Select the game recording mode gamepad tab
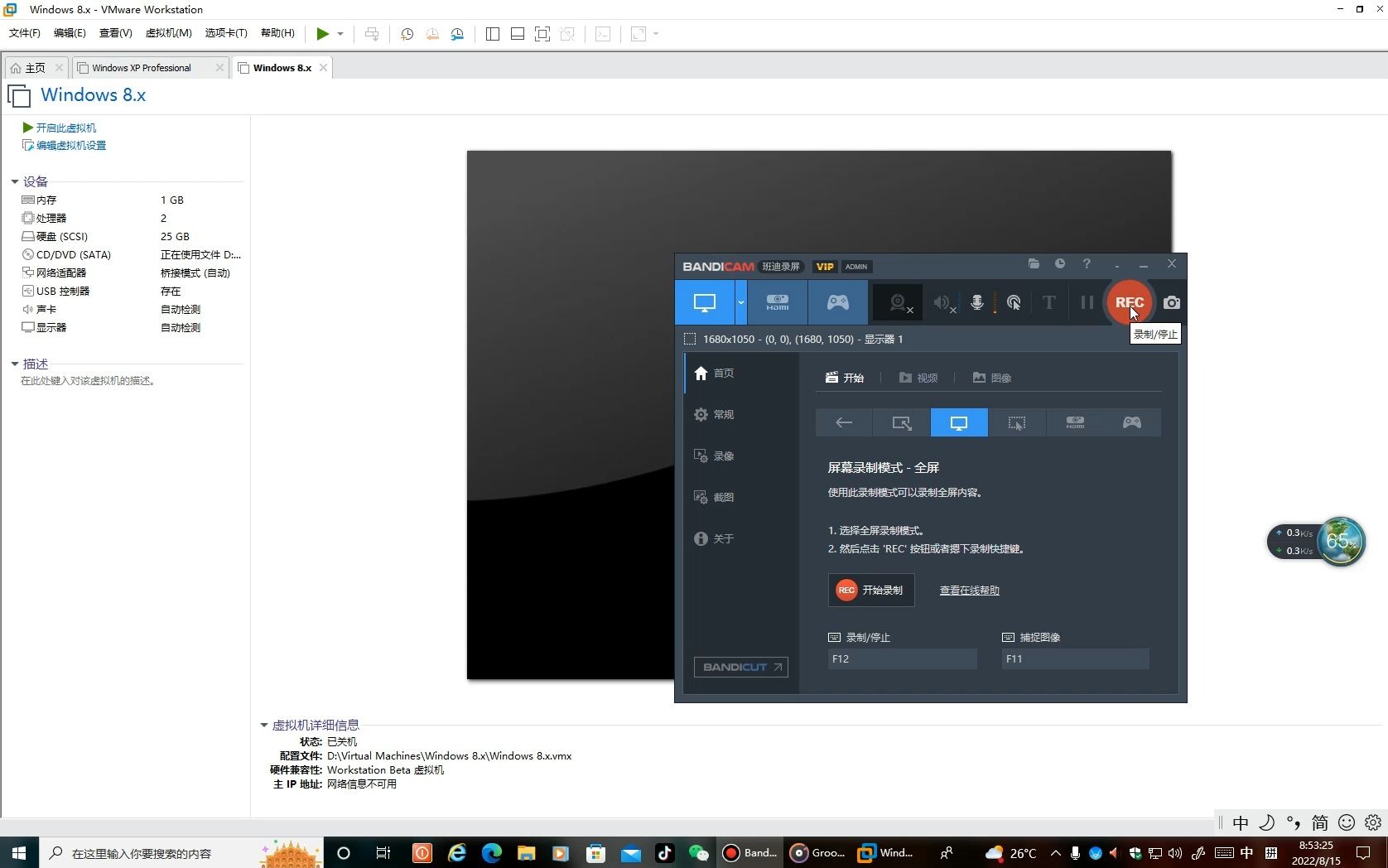Viewport: 1388px width, 868px height. 837,302
